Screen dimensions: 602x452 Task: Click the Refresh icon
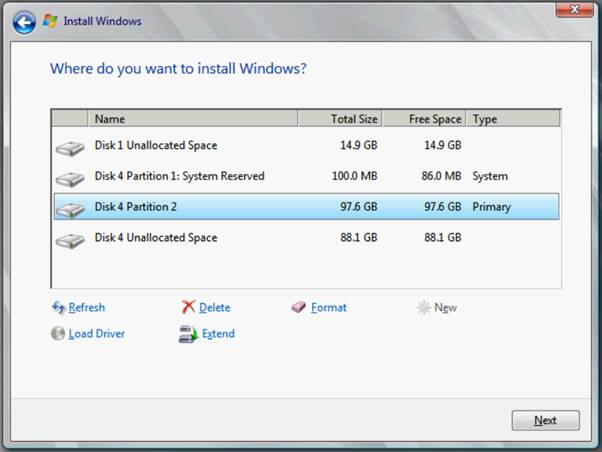(58, 308)
